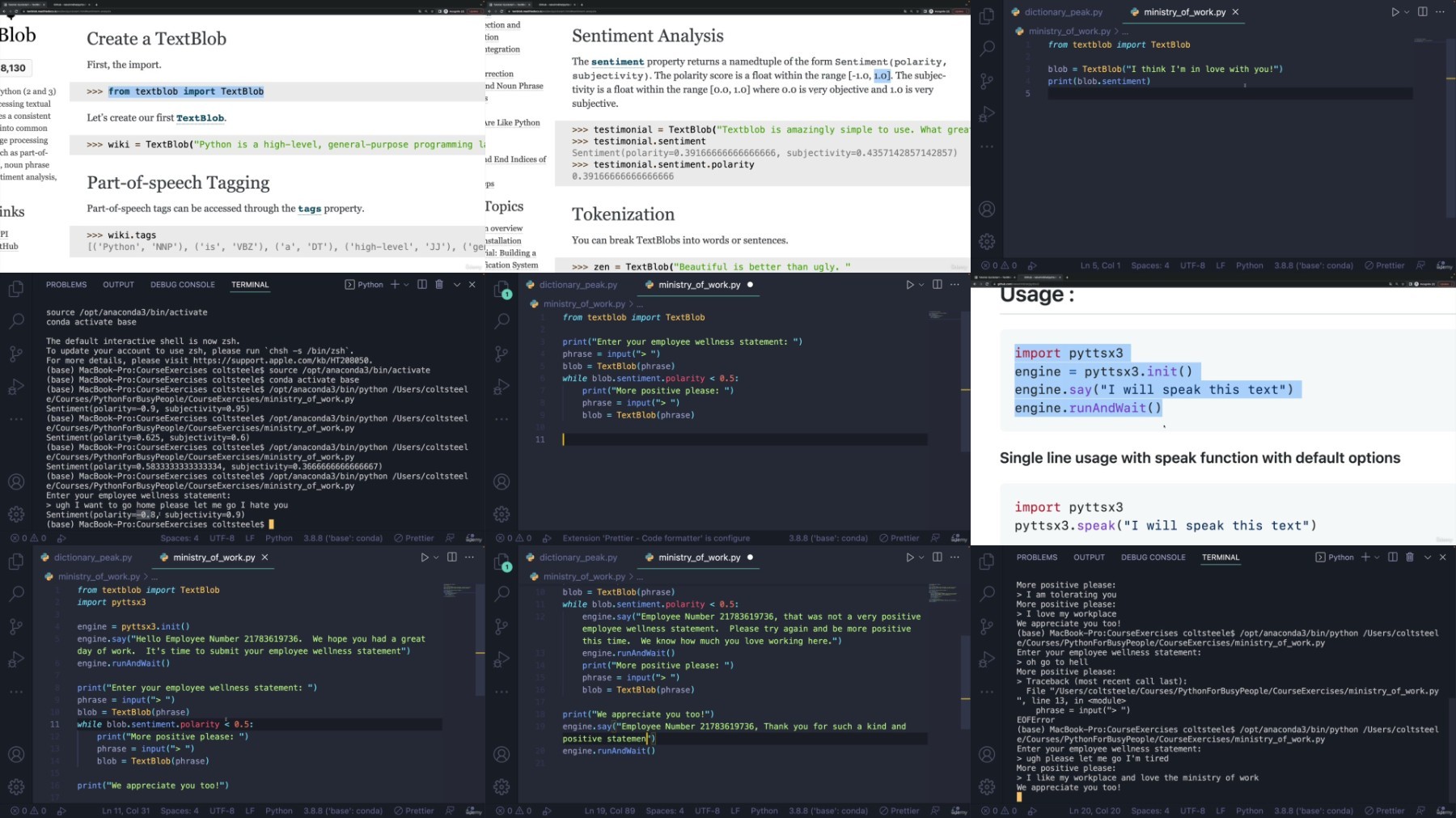Open Source Control in window showing EOFError traceback
Screen dimensions: 1456x818
coord(987,626)
